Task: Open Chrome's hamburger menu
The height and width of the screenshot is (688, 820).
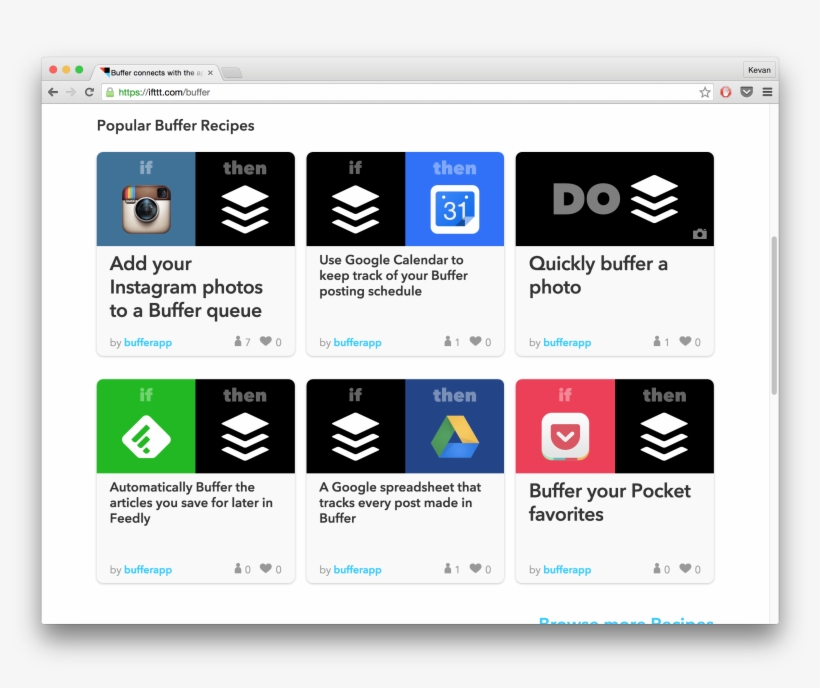Action: tap(766, 91)
